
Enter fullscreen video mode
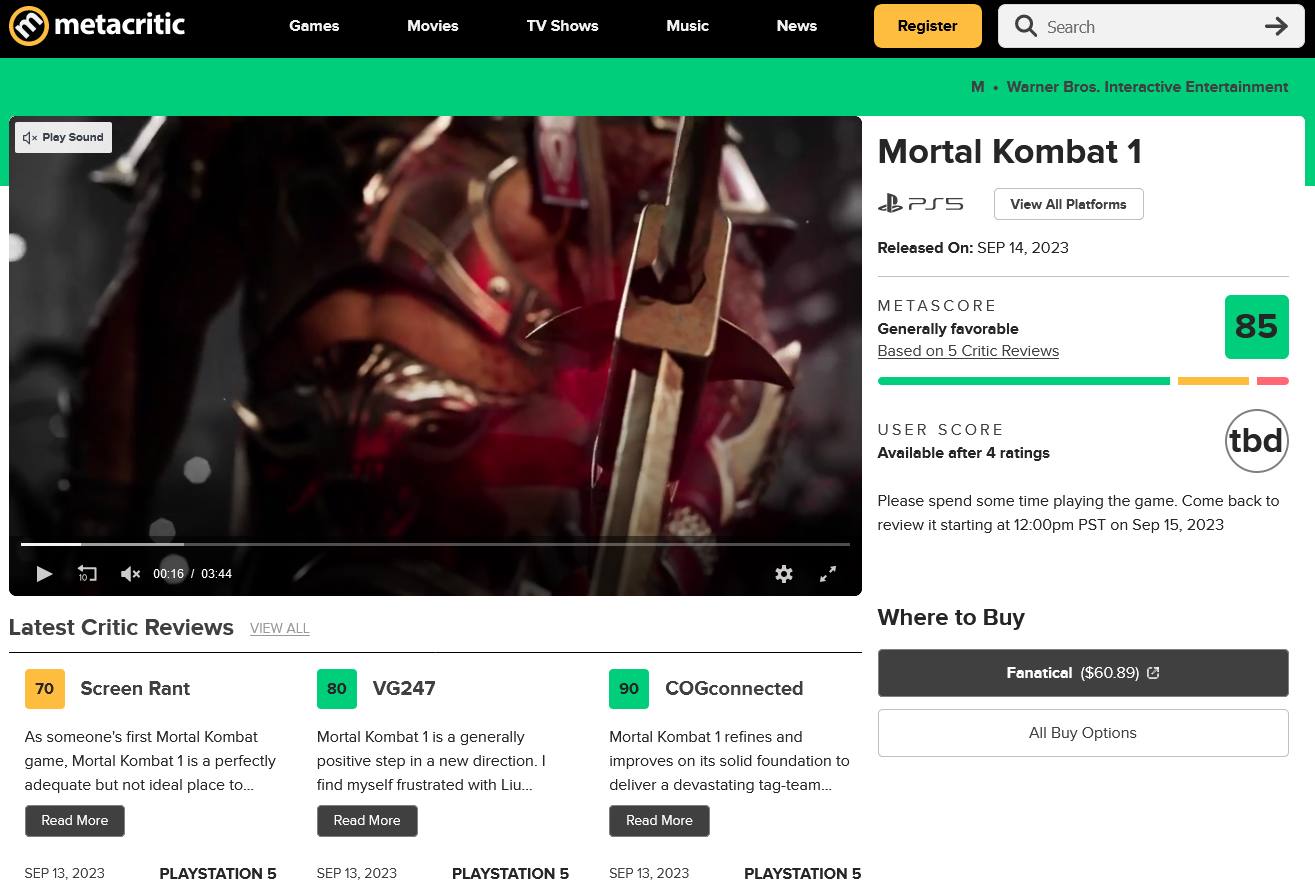[828, 574]
